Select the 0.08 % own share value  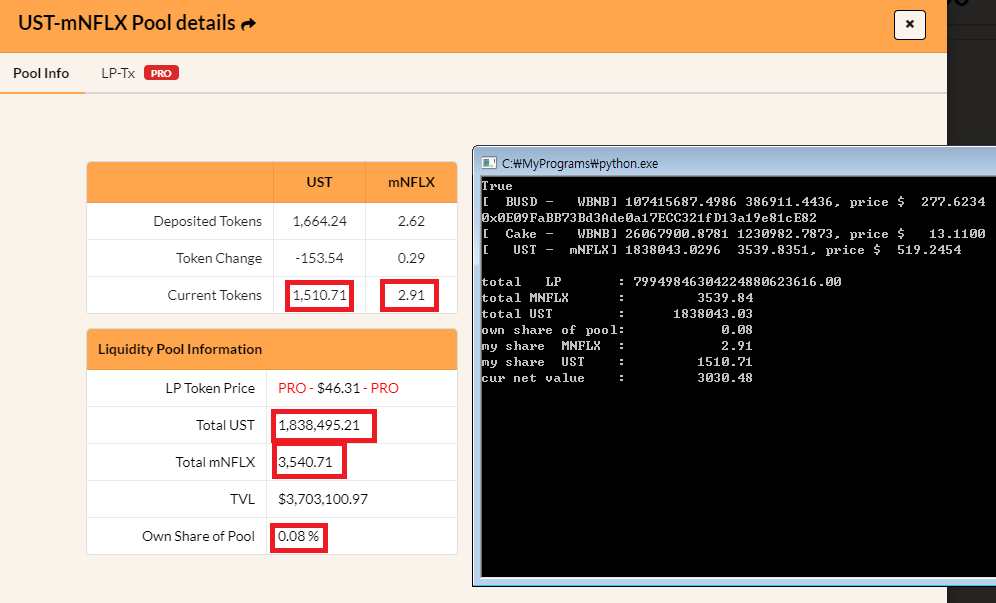click(x=299, y=536)
